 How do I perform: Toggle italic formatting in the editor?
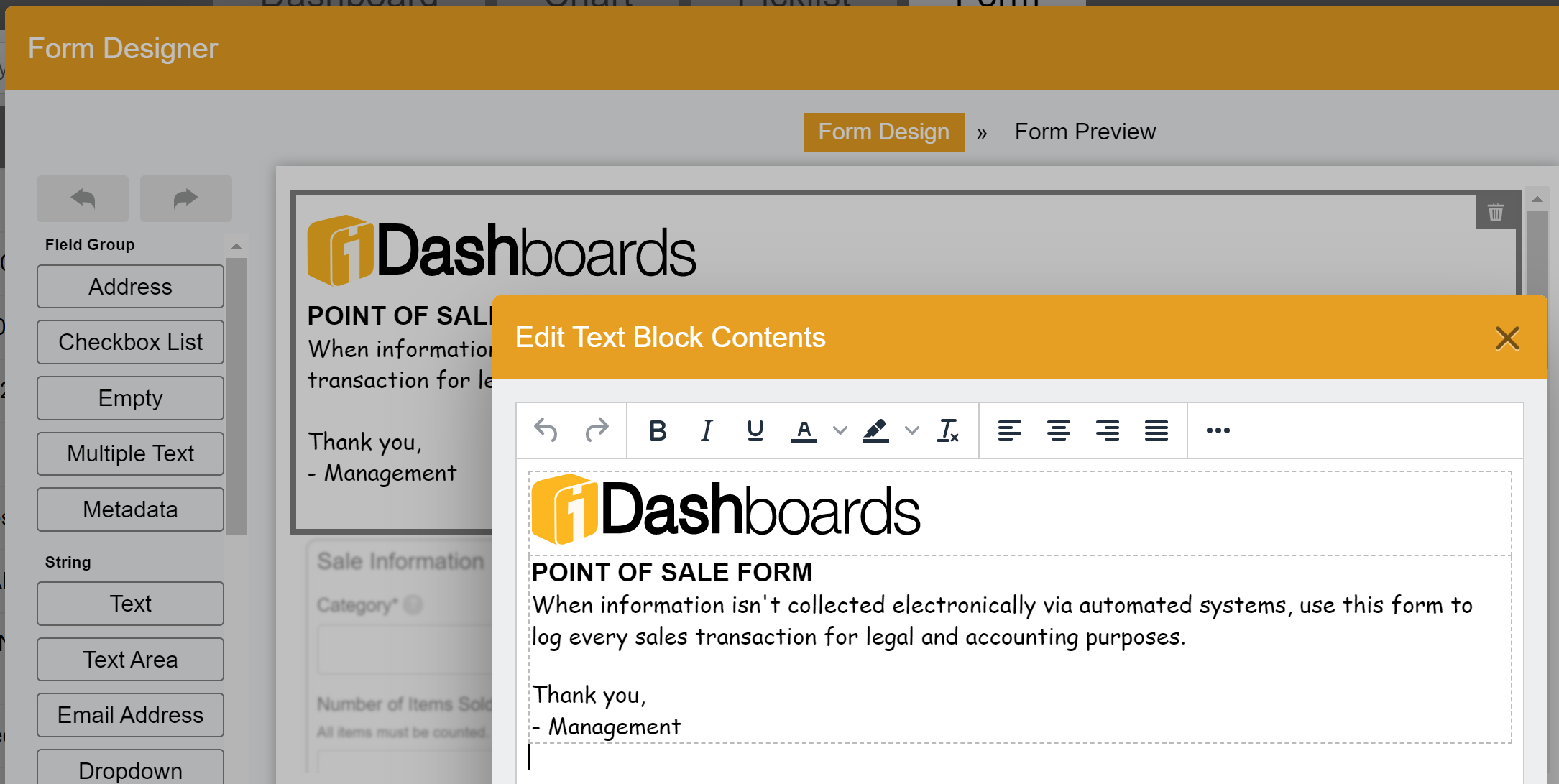tap(707, 430)
